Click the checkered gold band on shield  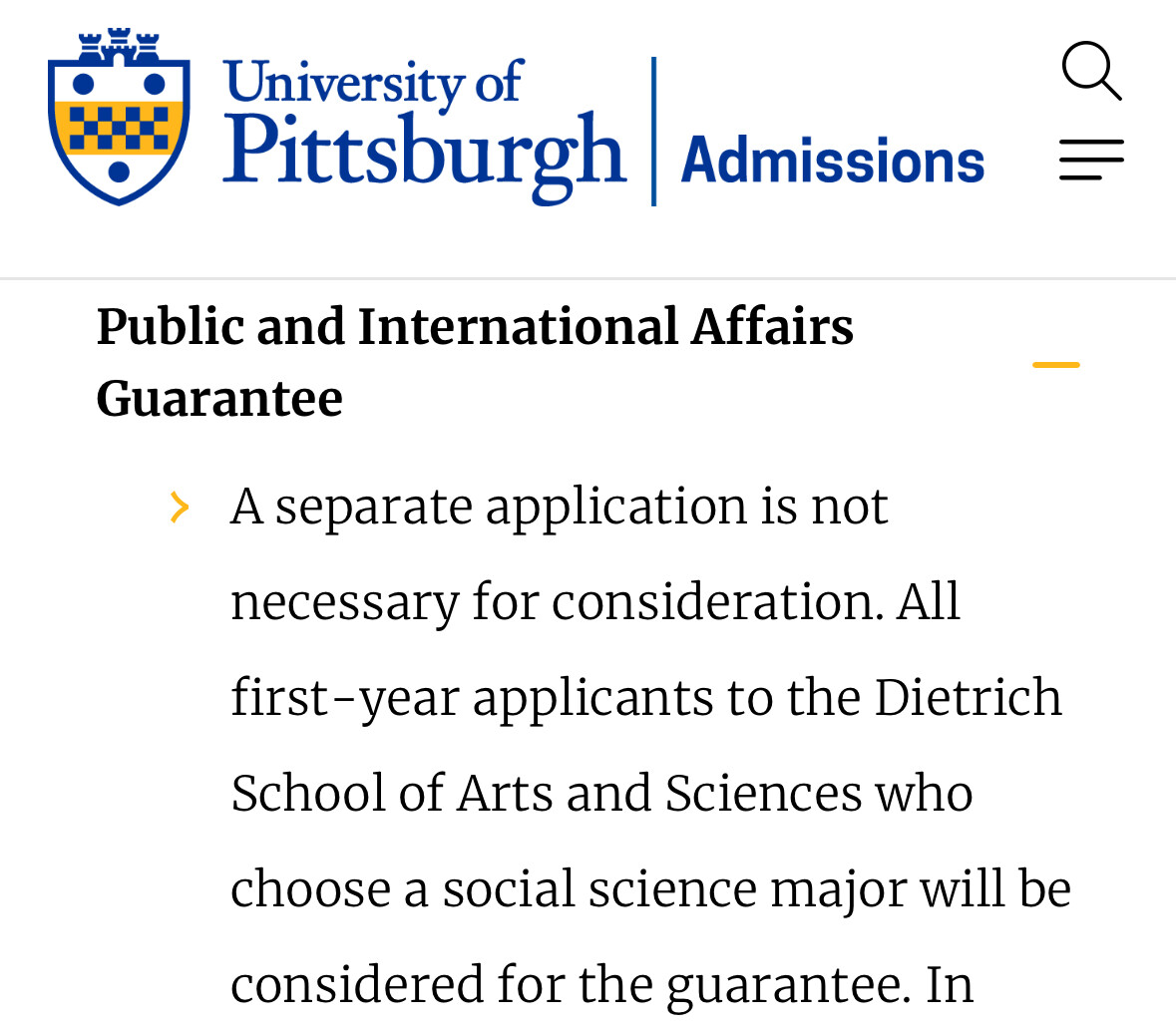119,128
